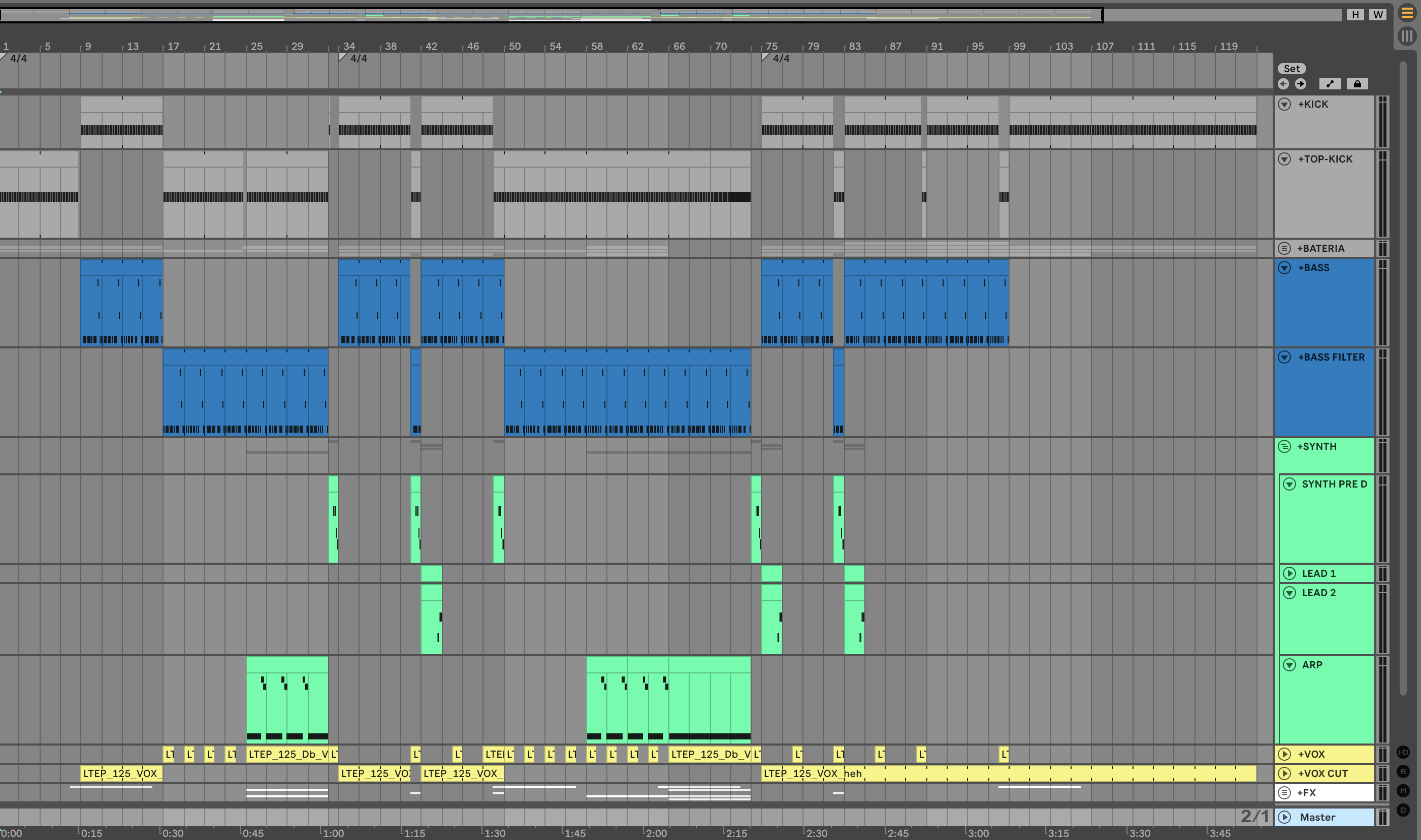Click the W optimize width button
Screen dimensions: 1421x840
pyautogui.click(x=1378, y=15)
